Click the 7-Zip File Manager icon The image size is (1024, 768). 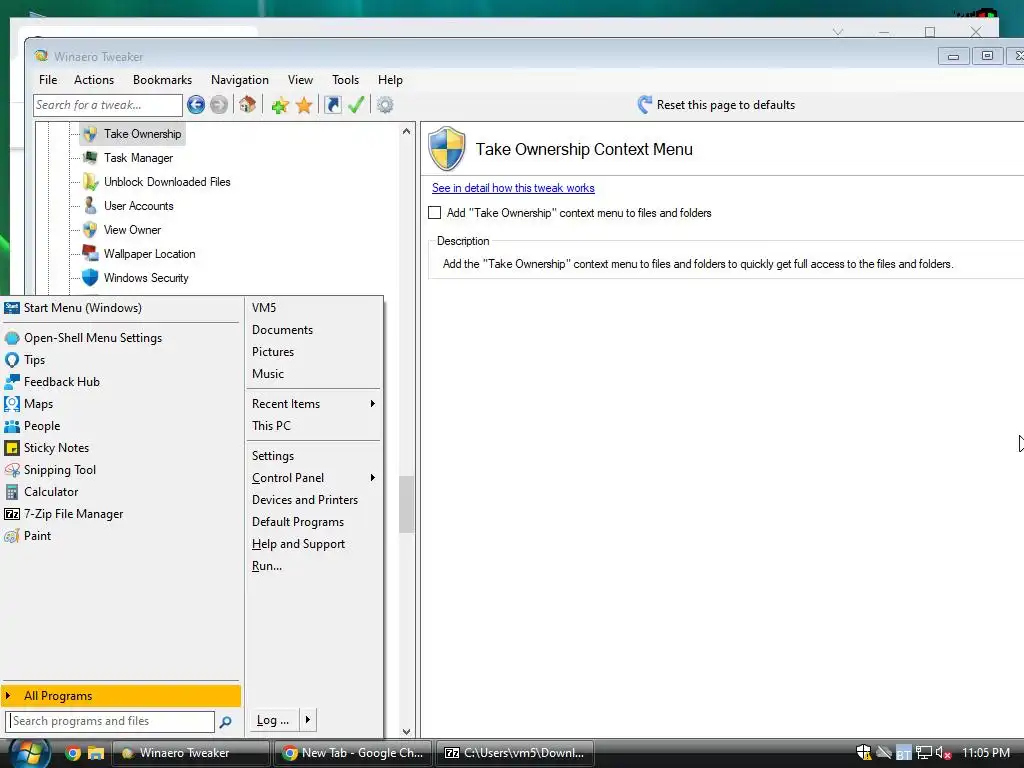(12, 514)
